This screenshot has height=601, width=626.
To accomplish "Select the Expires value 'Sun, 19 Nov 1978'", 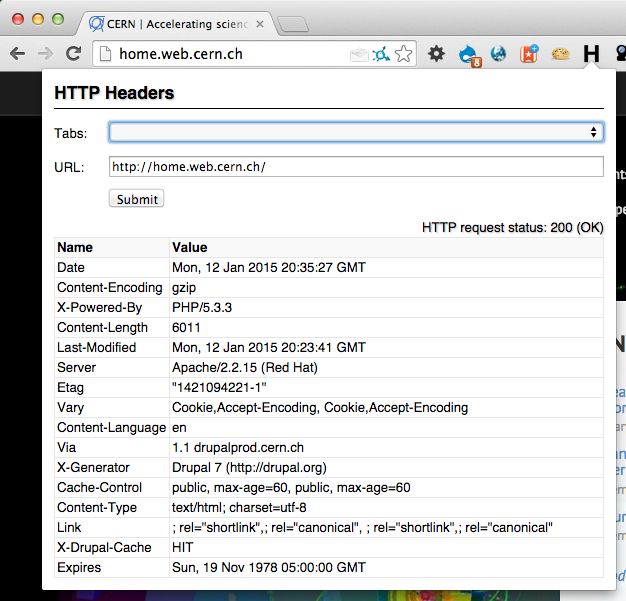I will (269, 567).
